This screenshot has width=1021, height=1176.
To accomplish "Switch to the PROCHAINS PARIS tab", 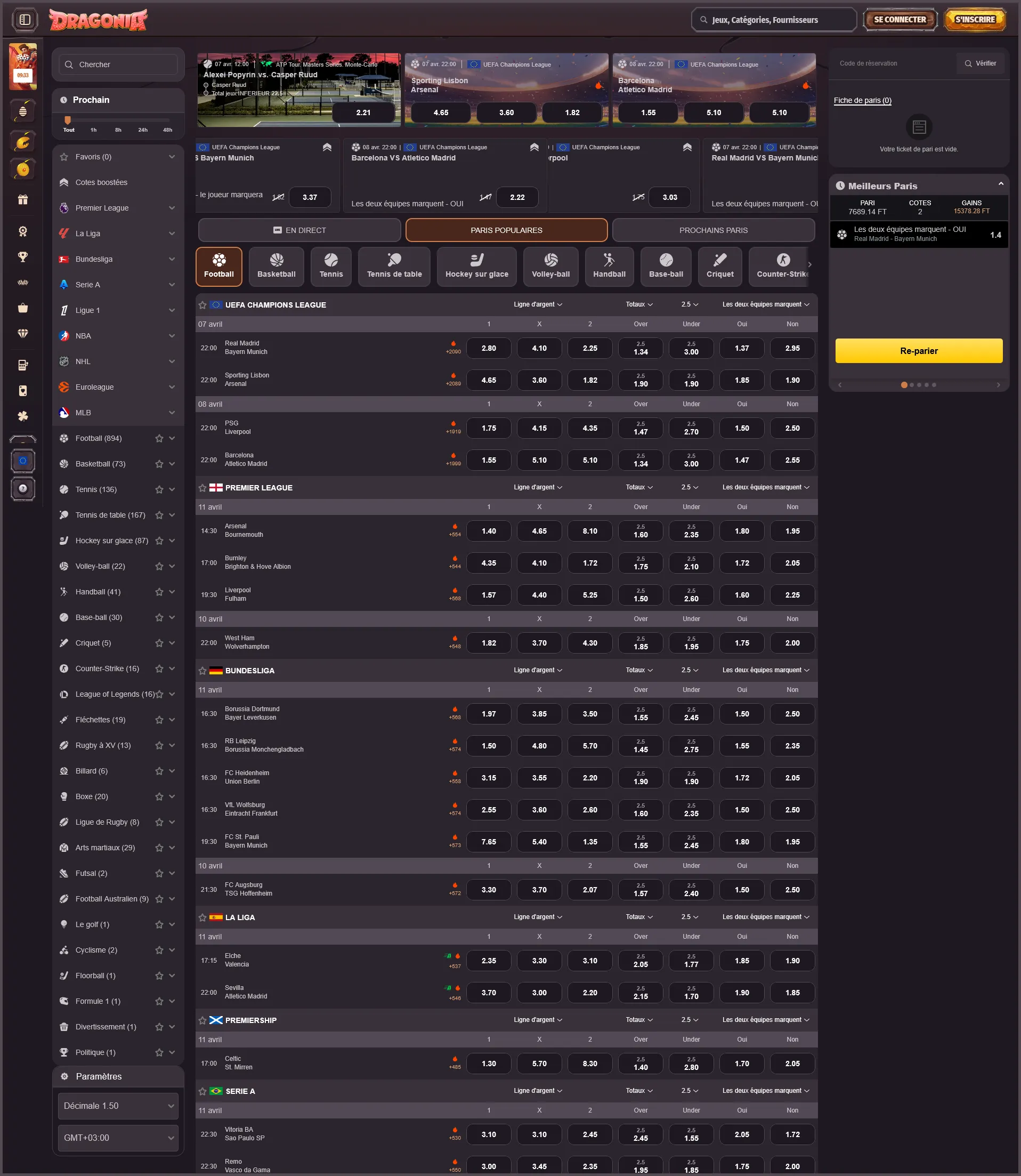I will tap(713, 230).
